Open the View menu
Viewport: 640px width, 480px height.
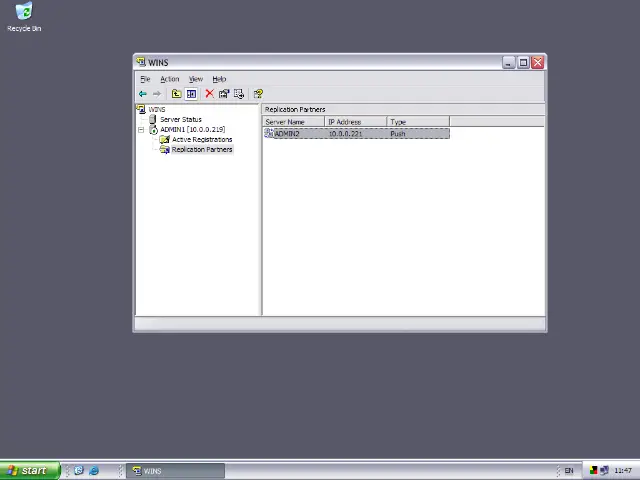(x=195, y=79)
